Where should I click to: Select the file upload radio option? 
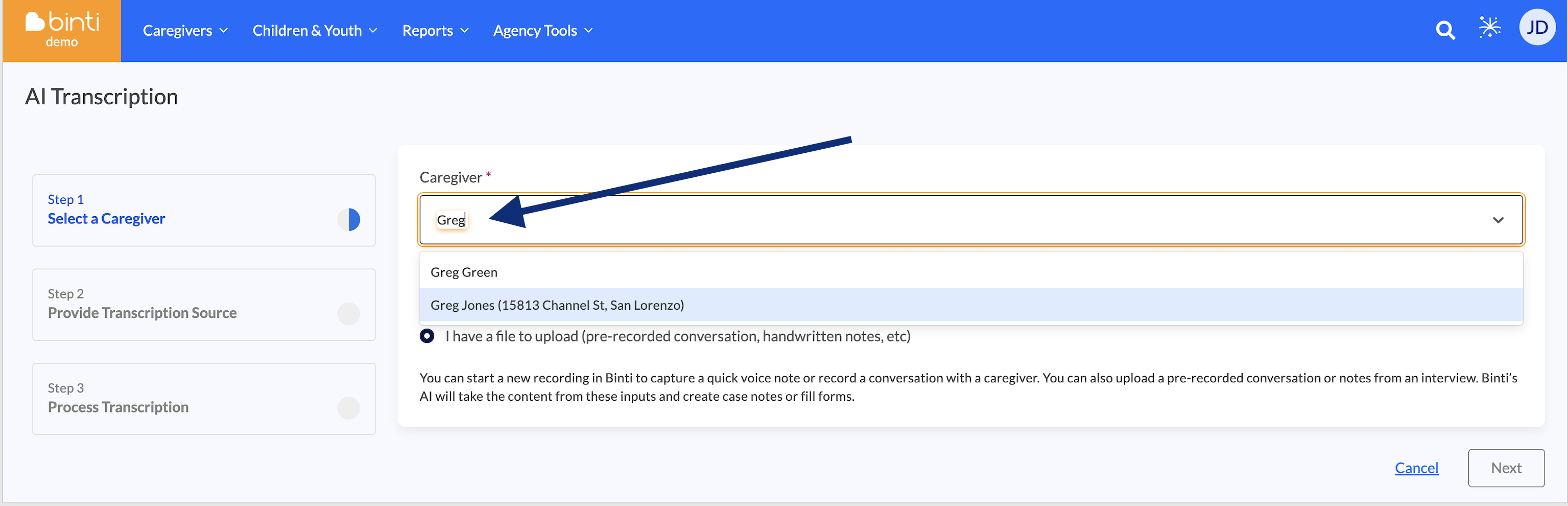(x=427, y=336)
